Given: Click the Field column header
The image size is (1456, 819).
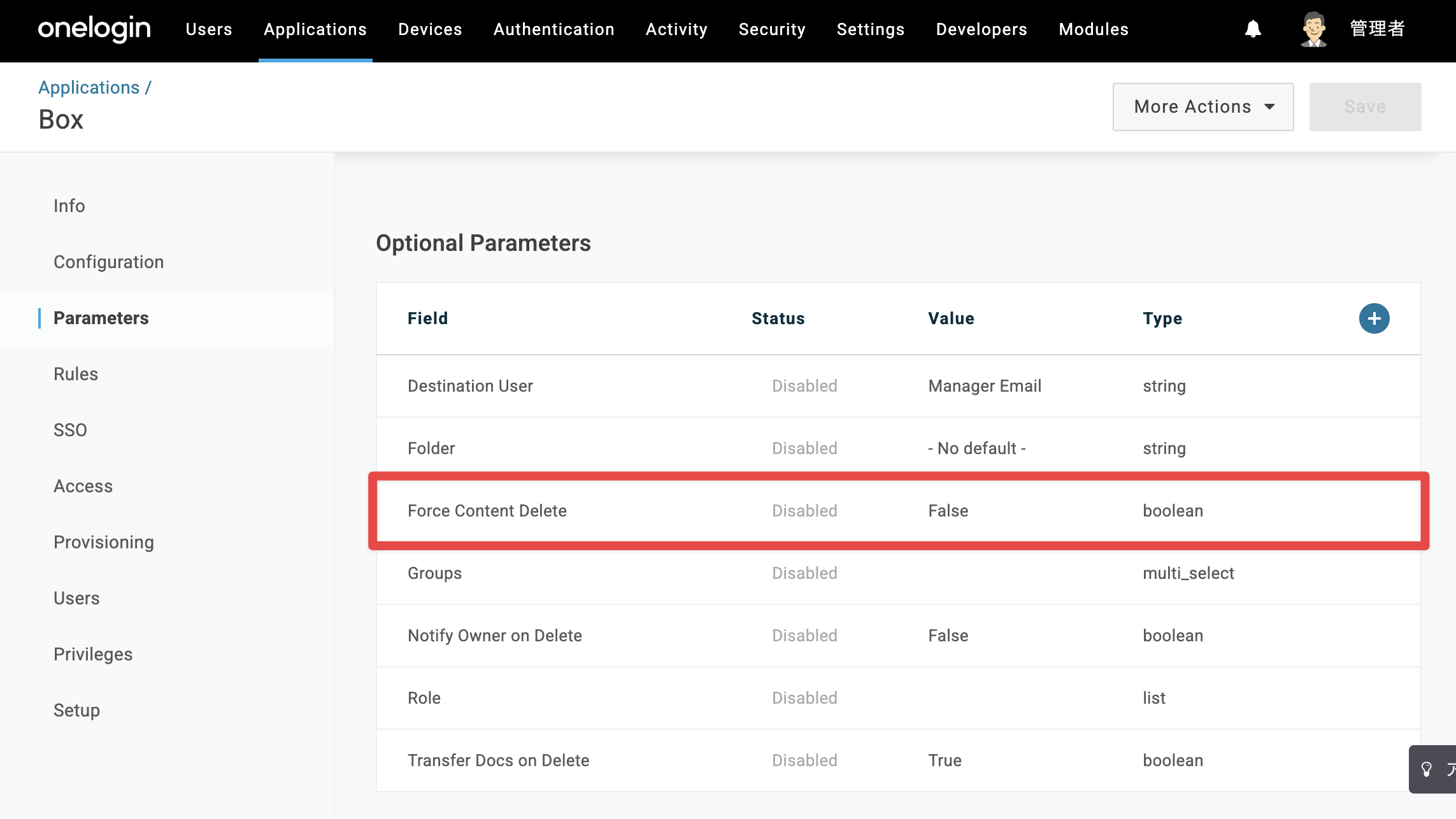Looking at the screenshot, I should pos(428,318).
